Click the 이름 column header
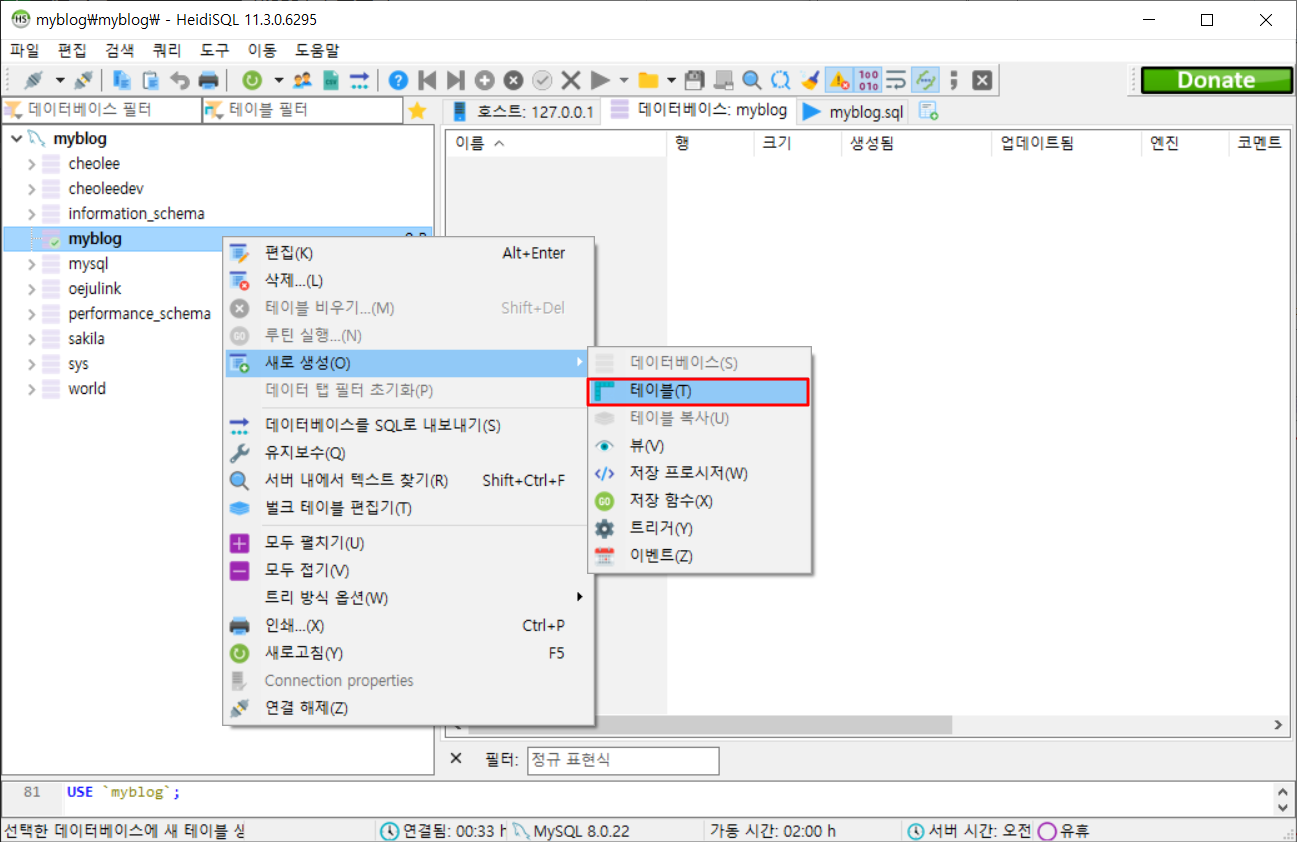 pos(480,144)
